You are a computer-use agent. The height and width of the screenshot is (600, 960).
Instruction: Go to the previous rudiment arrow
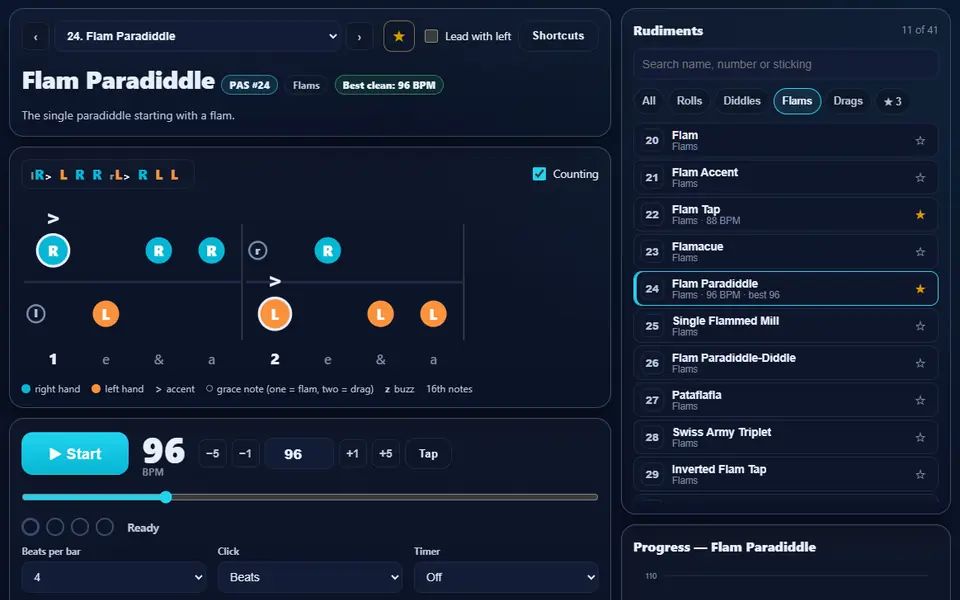(x=36, y=37)
